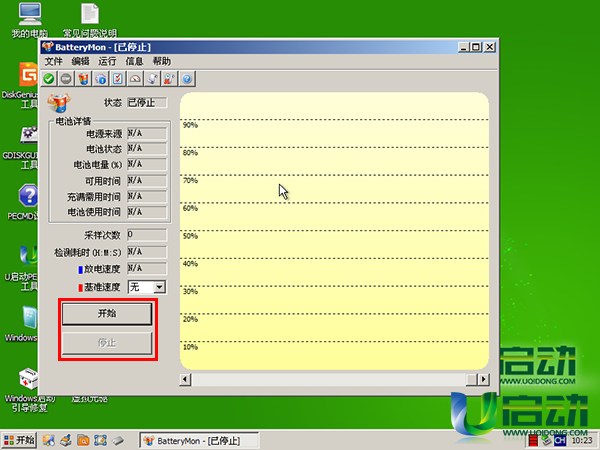
Task: Click the CH input language tray indicator
Action: pos(560,440)
